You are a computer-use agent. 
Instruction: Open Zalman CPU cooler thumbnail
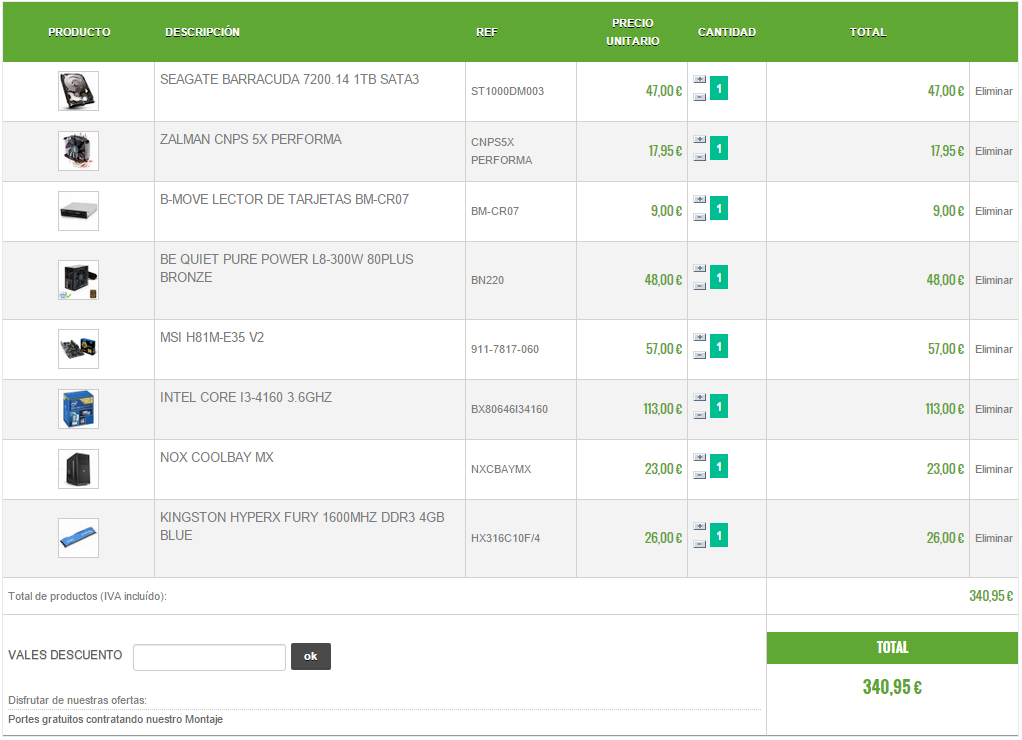78,151
